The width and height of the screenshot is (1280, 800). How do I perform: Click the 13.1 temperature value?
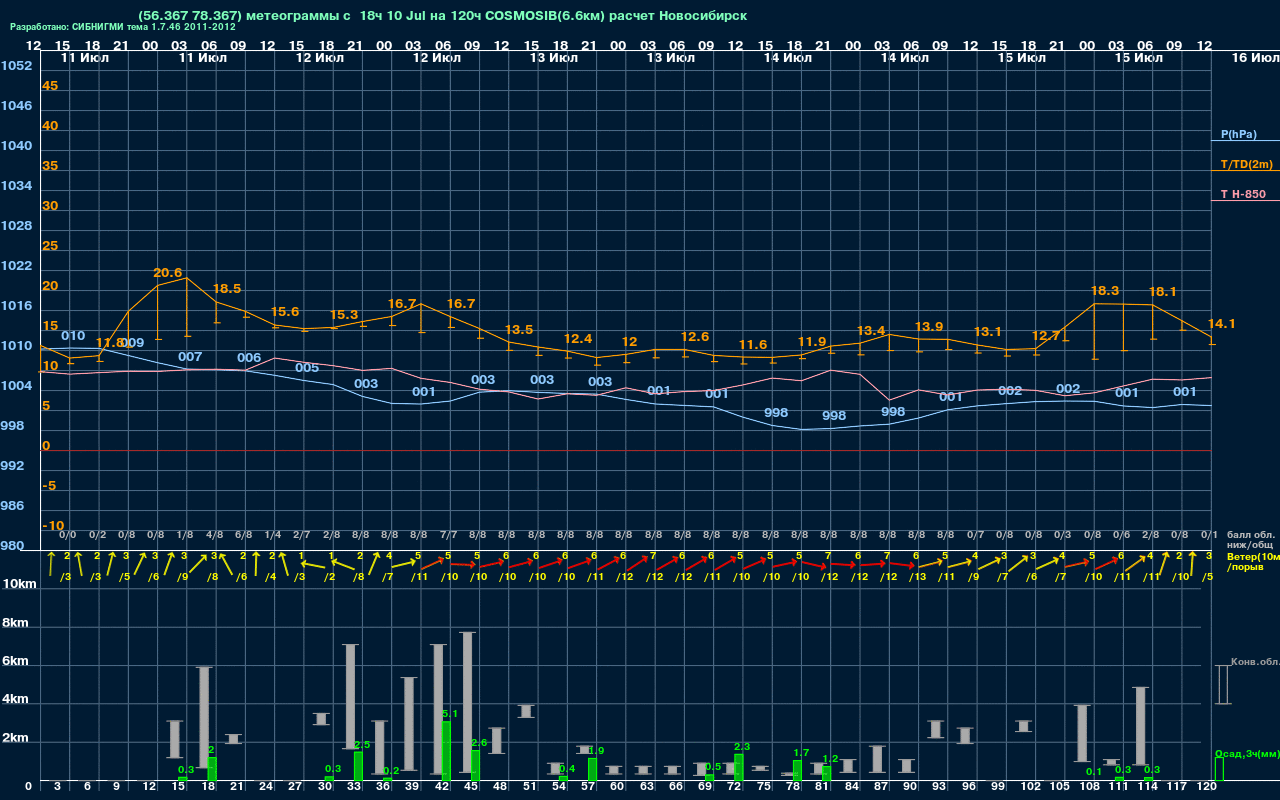988,331
